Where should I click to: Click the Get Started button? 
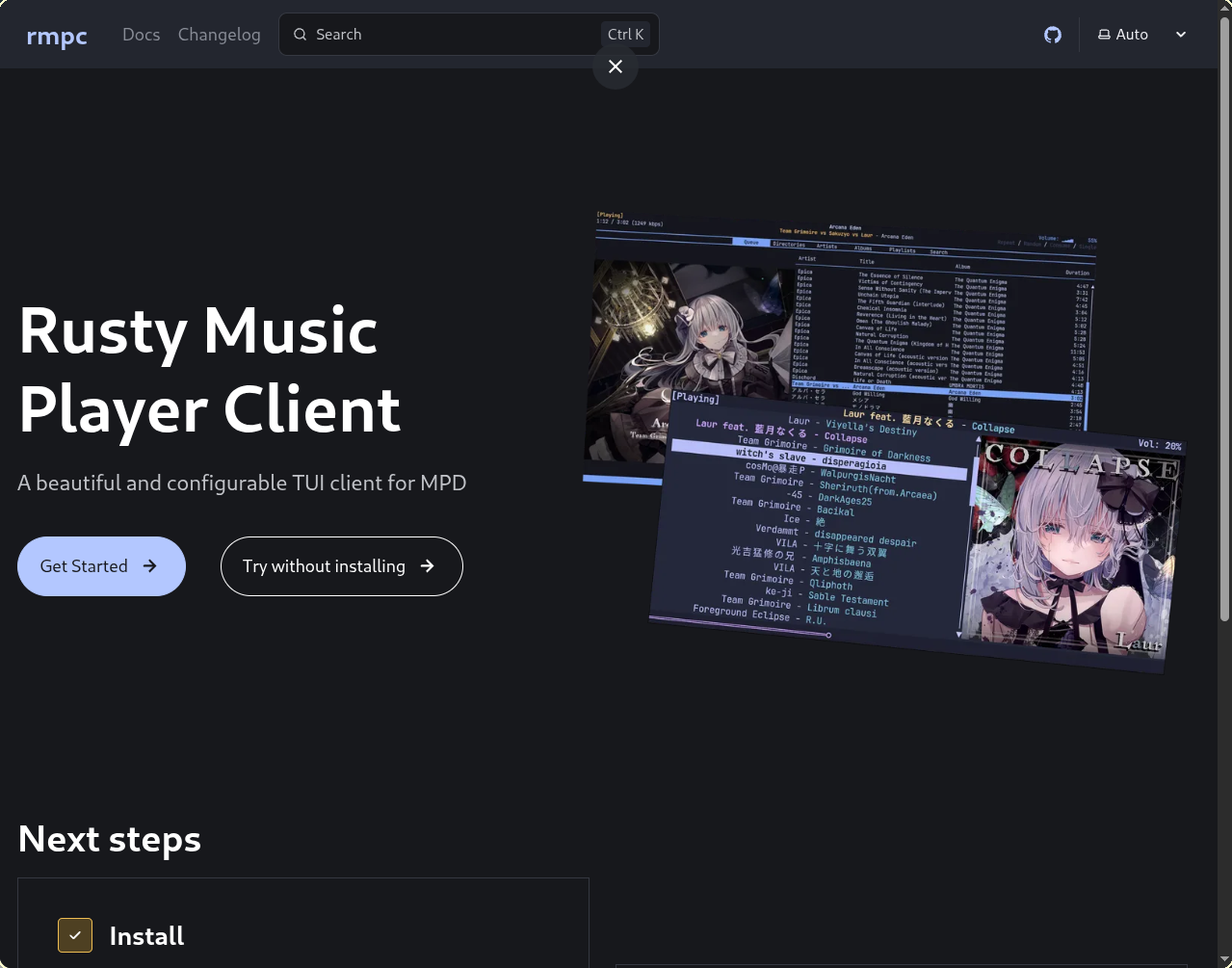(x=101, y=566)
